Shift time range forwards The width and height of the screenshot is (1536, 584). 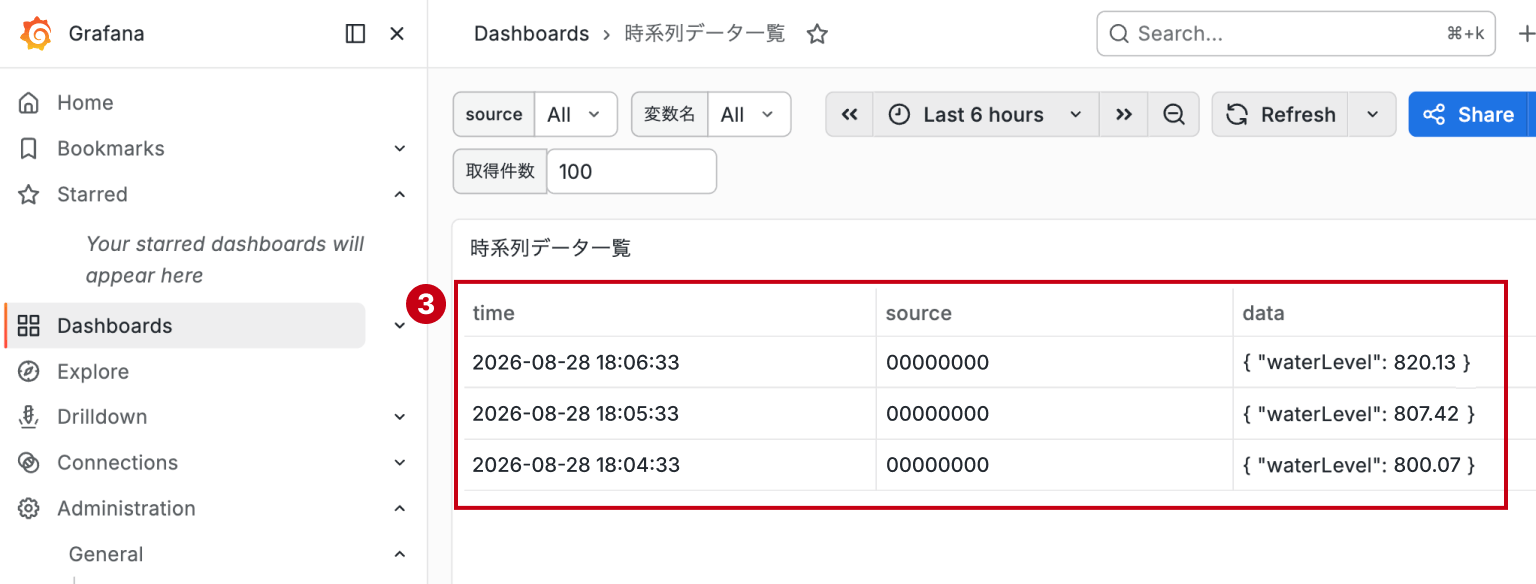tap(1124, 115)
